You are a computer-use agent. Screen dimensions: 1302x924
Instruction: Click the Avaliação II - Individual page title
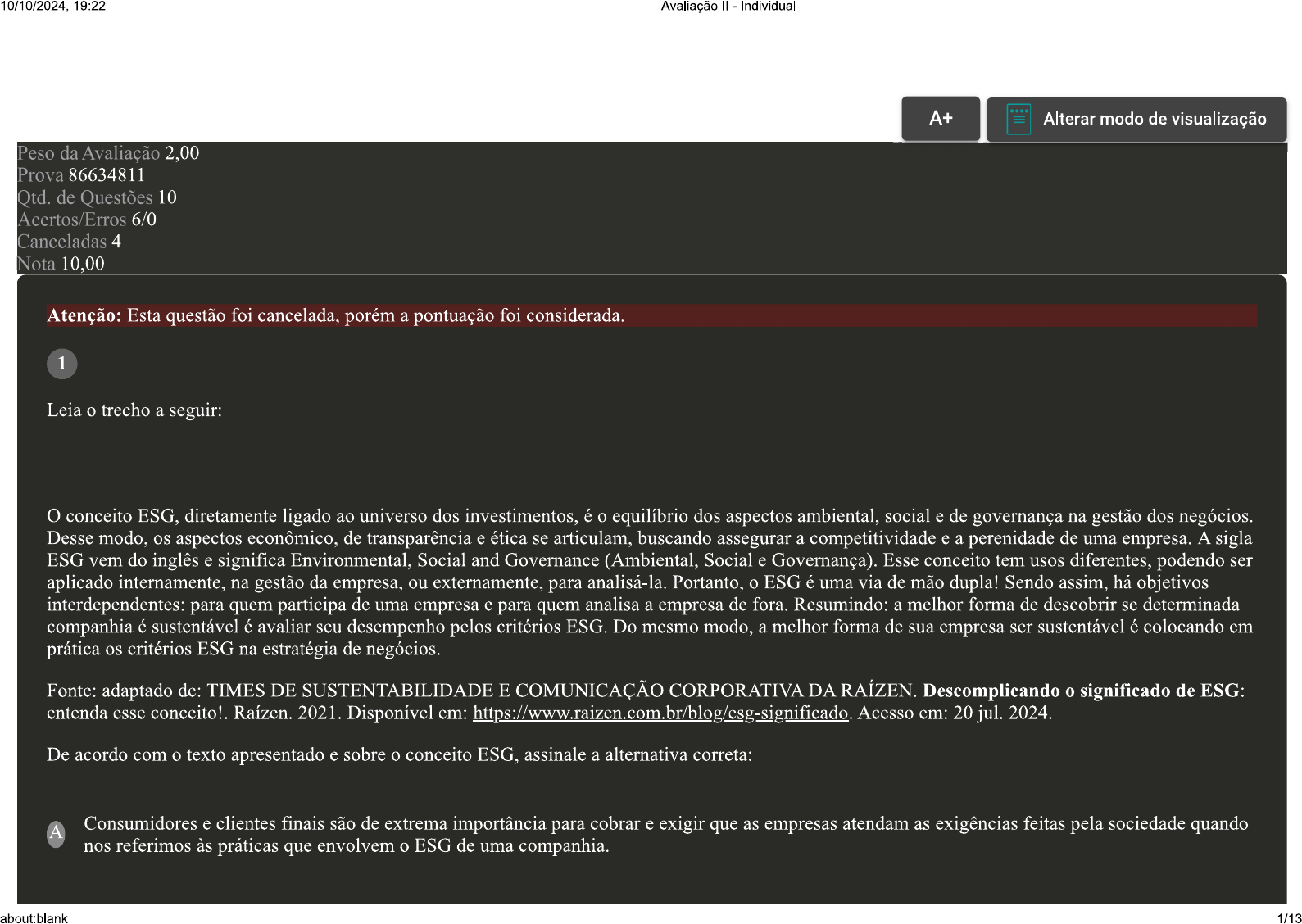point(728,7)
